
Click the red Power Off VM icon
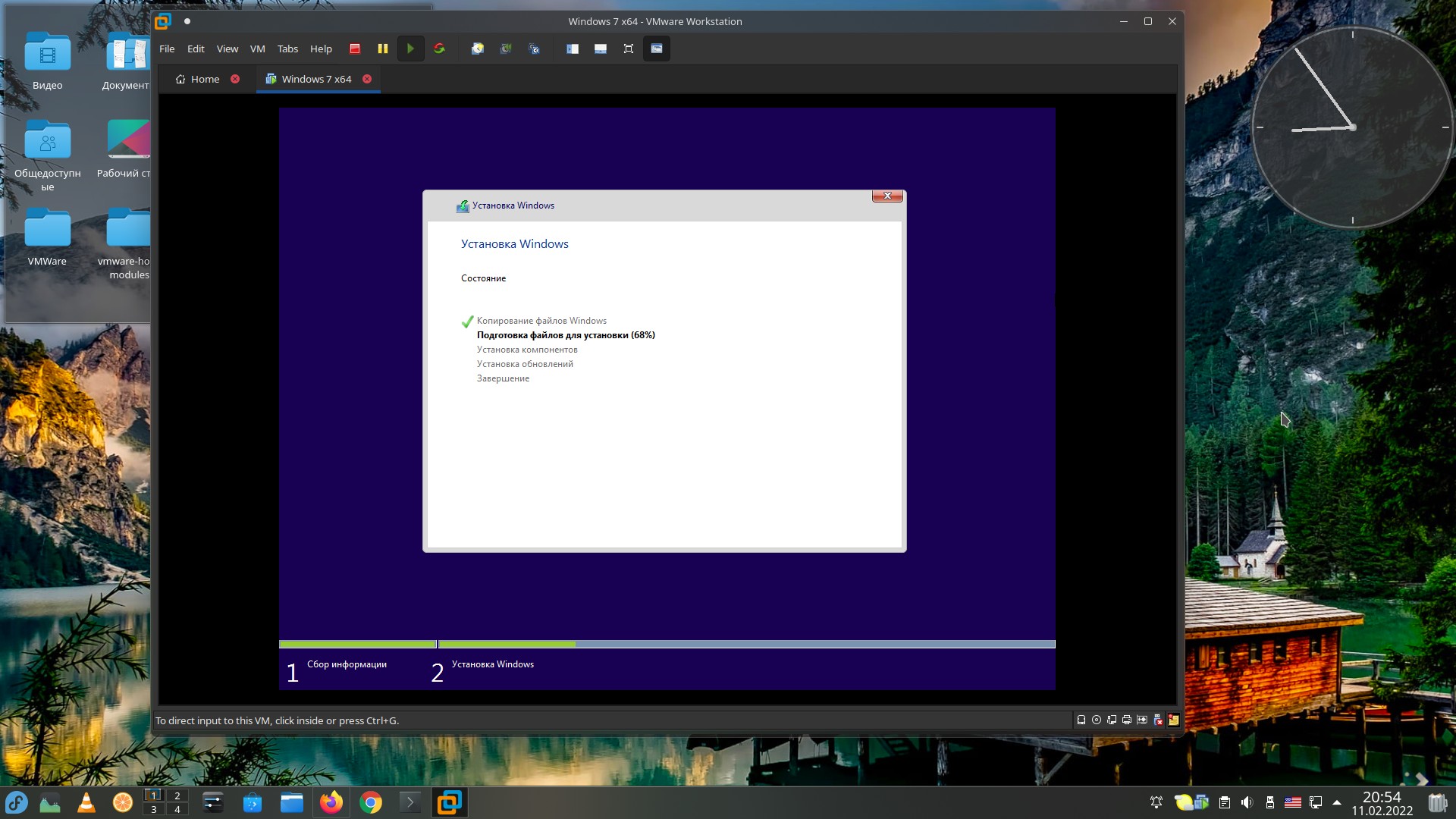point(354,49)
